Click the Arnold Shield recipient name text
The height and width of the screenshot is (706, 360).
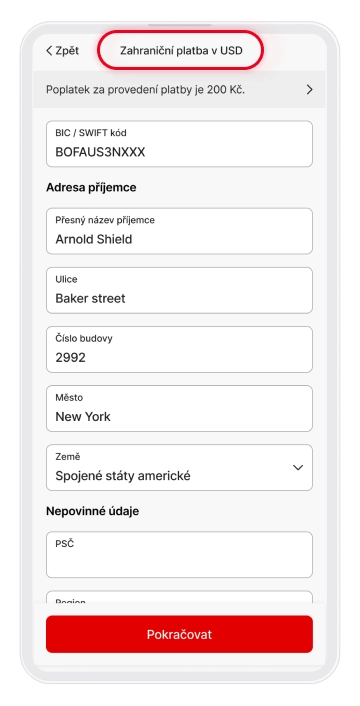click(94, 239)
